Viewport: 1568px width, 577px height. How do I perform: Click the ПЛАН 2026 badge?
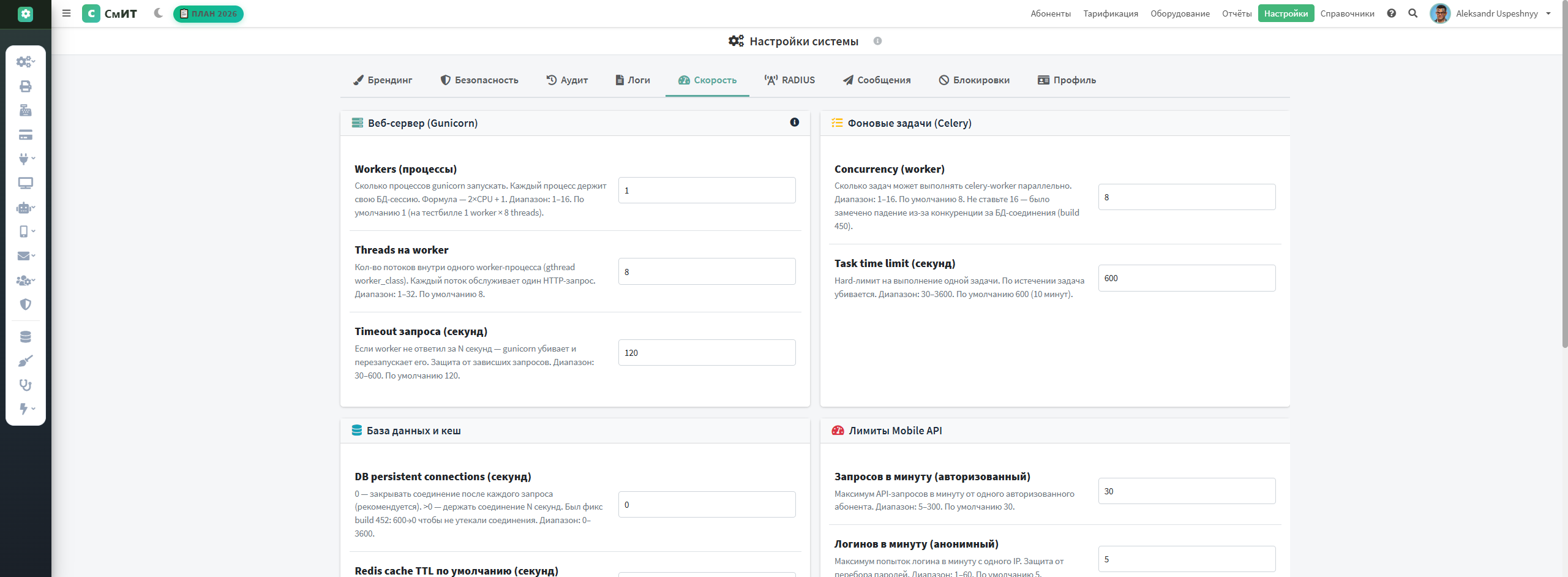[x=208, y=13]
